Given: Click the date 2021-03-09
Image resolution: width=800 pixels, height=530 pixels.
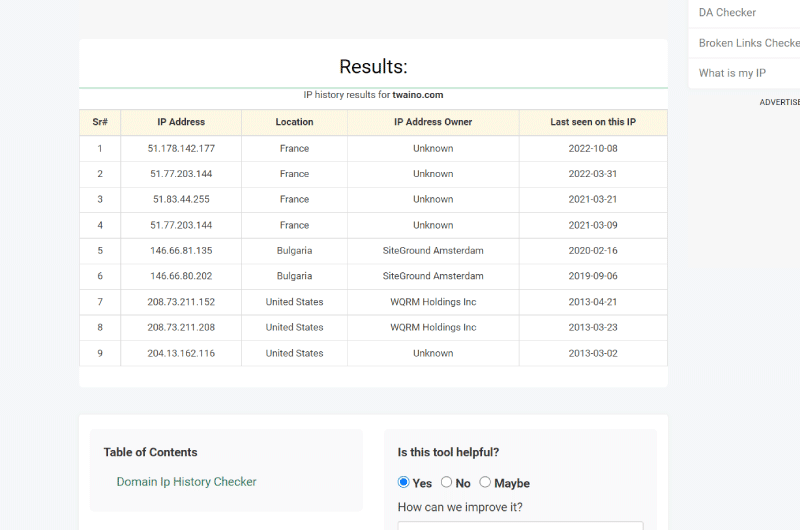Looking at the screenshot, I should coord(593,225).
